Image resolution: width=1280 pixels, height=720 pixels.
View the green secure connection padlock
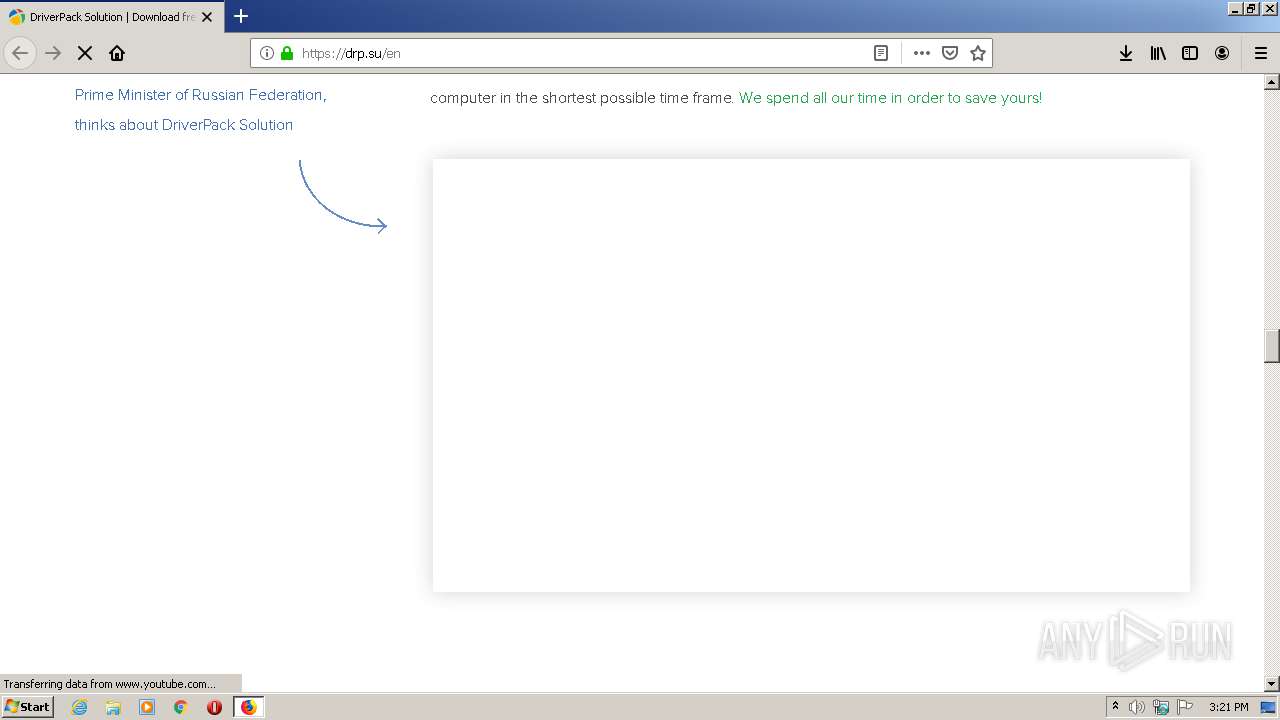coord(287,53)
